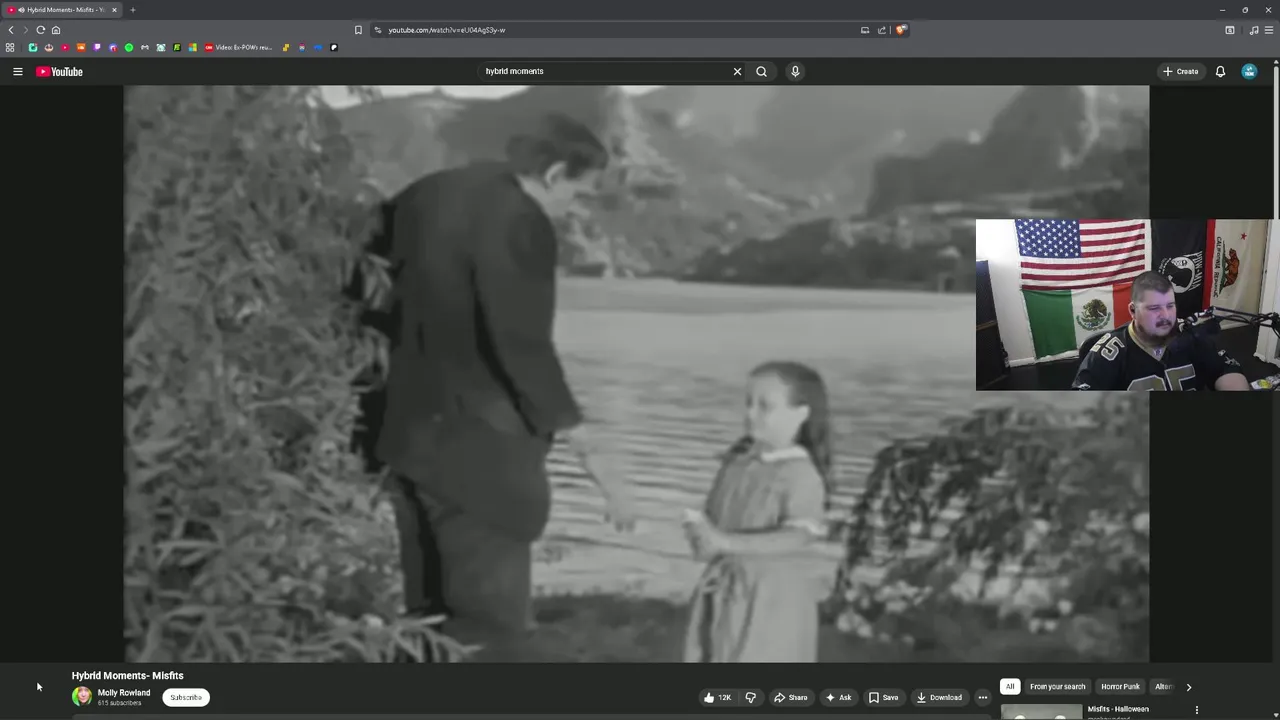The image size is (1280, 720).
Task: Open the media control music note icon
Action: (x=1254, y=30)
